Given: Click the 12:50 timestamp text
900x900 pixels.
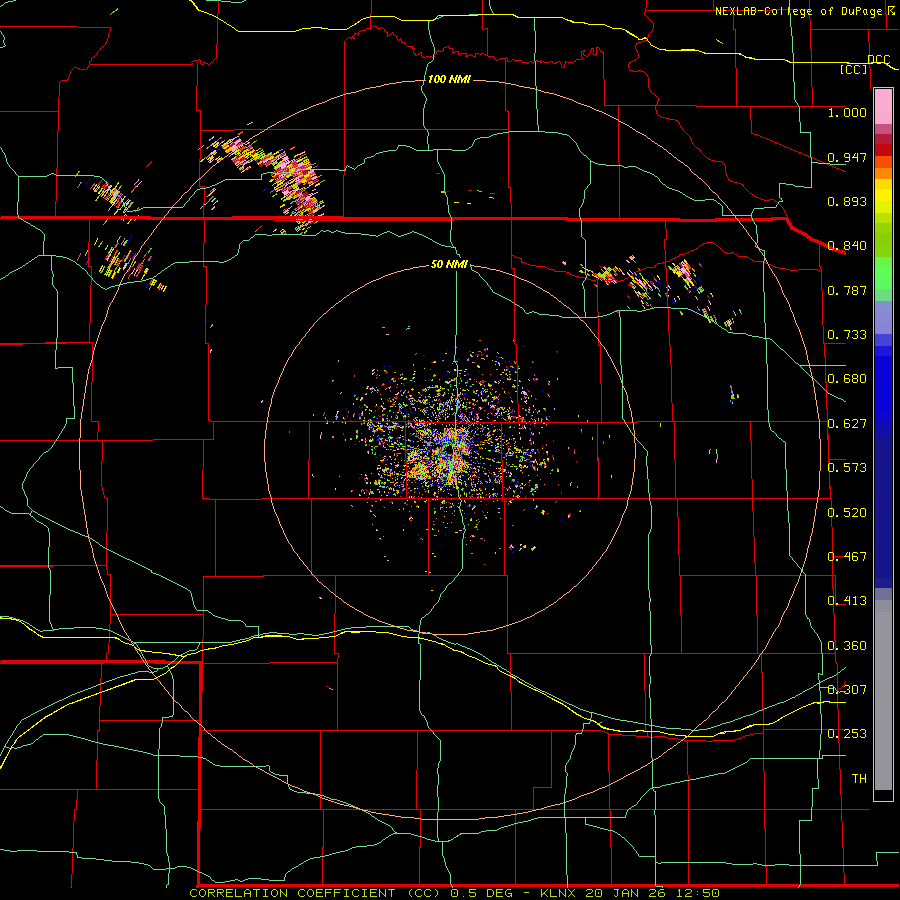Looking at the screenshot, I should pos(697,893).
